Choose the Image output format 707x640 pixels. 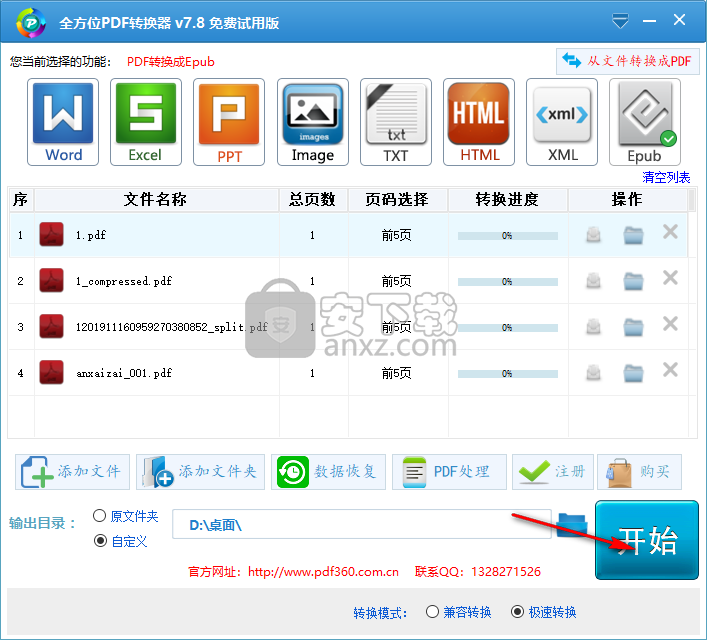pyautogui.click(x=313, y=122)
